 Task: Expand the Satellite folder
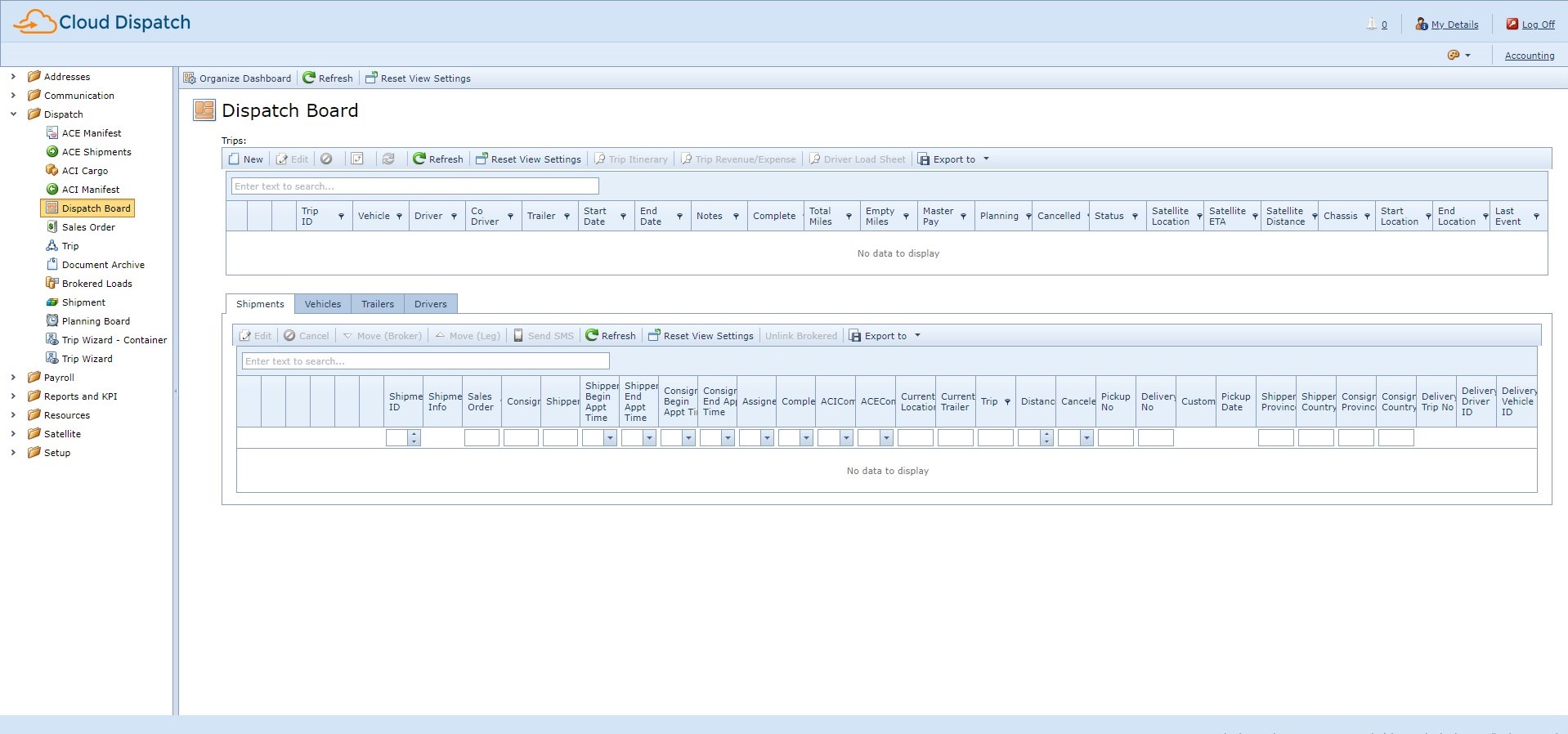point(13,434)
